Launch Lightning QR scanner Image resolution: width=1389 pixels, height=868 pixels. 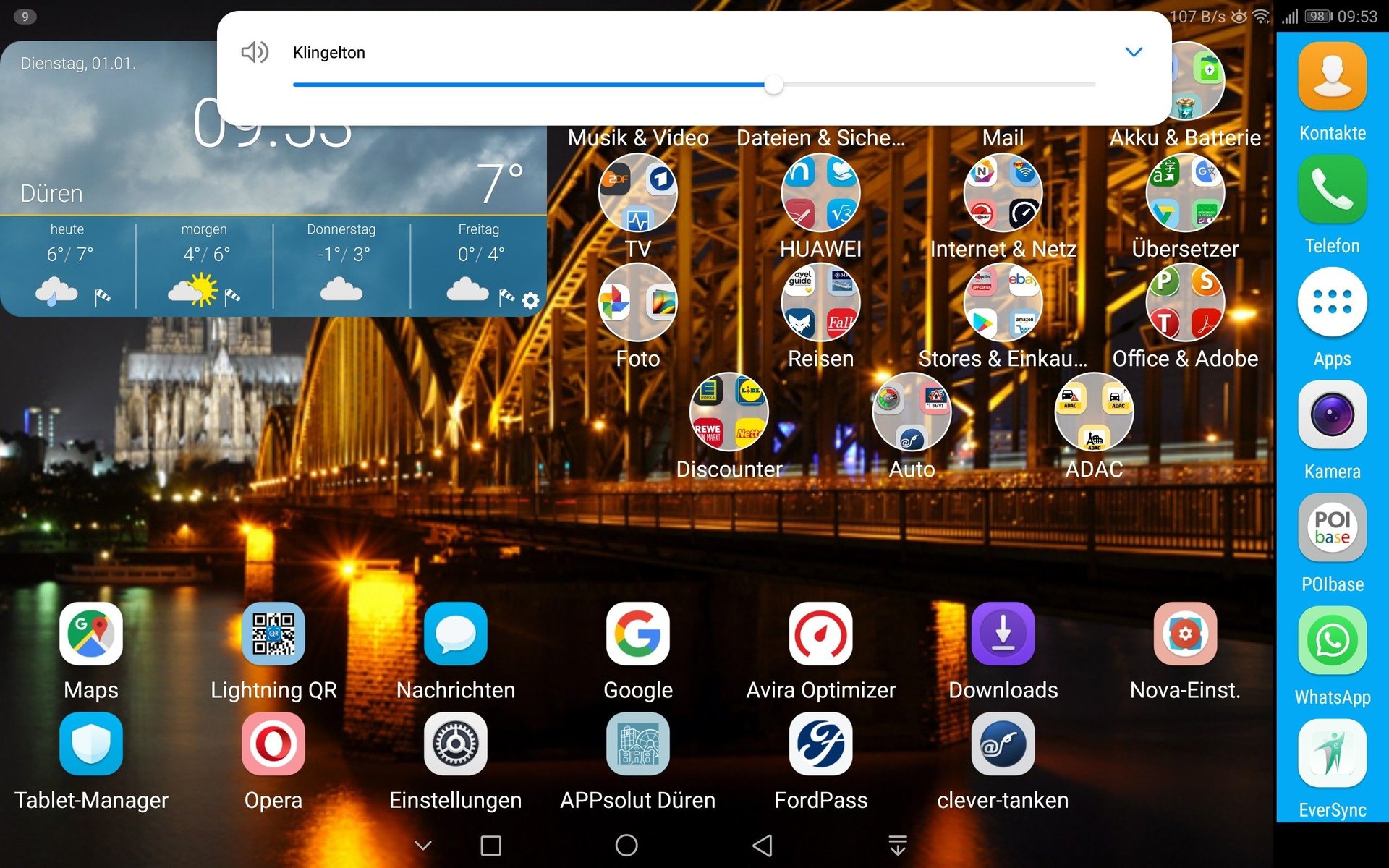pos(273,634)
